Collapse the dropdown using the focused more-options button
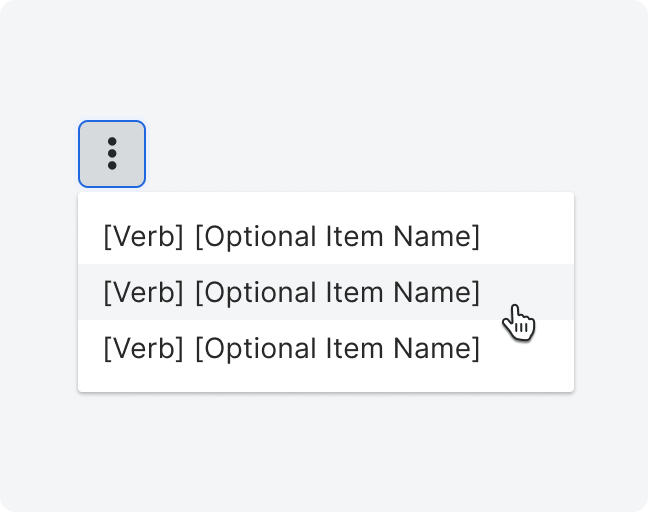Viewport: 648px width, 512px height. pos(112,154)
